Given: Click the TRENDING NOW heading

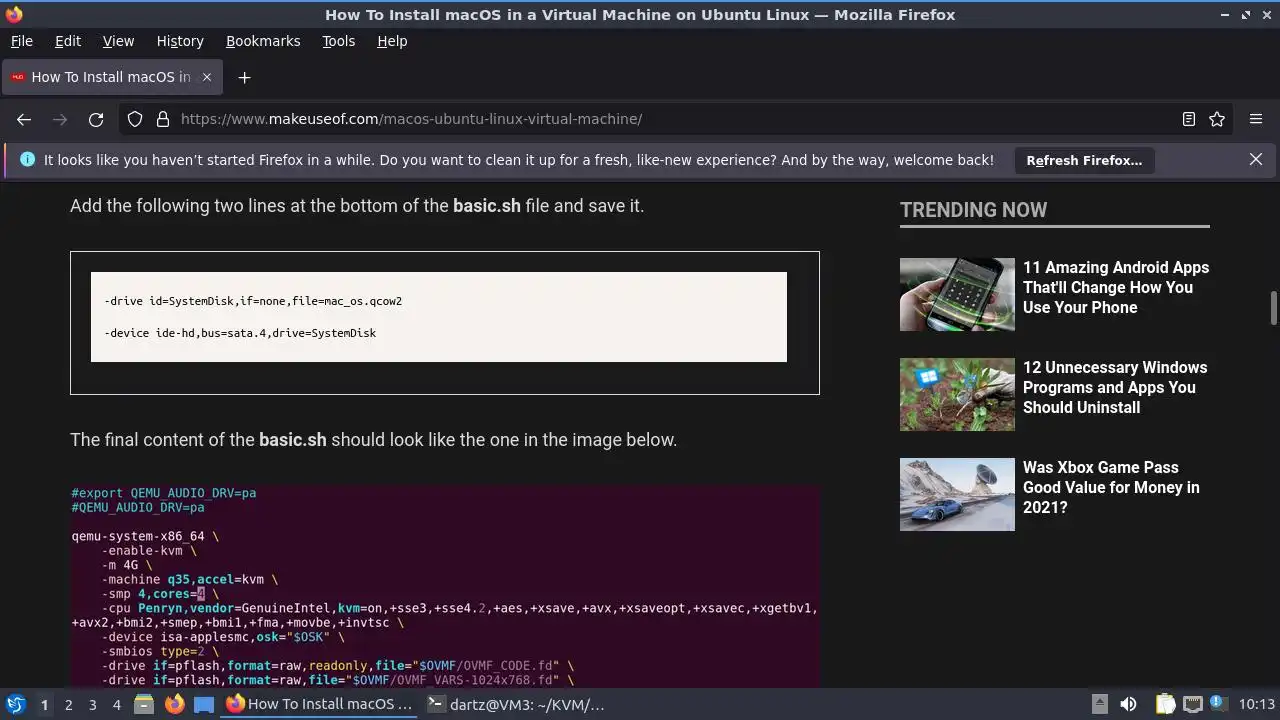Looking at the screenshot, I should coord(973,210).
